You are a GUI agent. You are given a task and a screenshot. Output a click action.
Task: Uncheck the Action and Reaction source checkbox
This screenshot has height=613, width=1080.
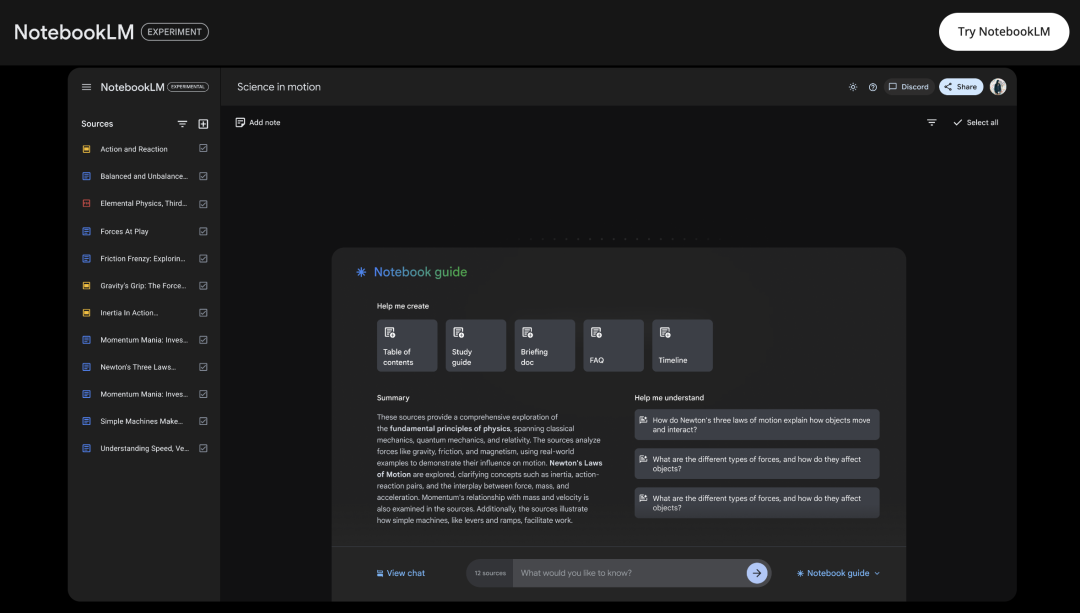[x=203, y=149]
